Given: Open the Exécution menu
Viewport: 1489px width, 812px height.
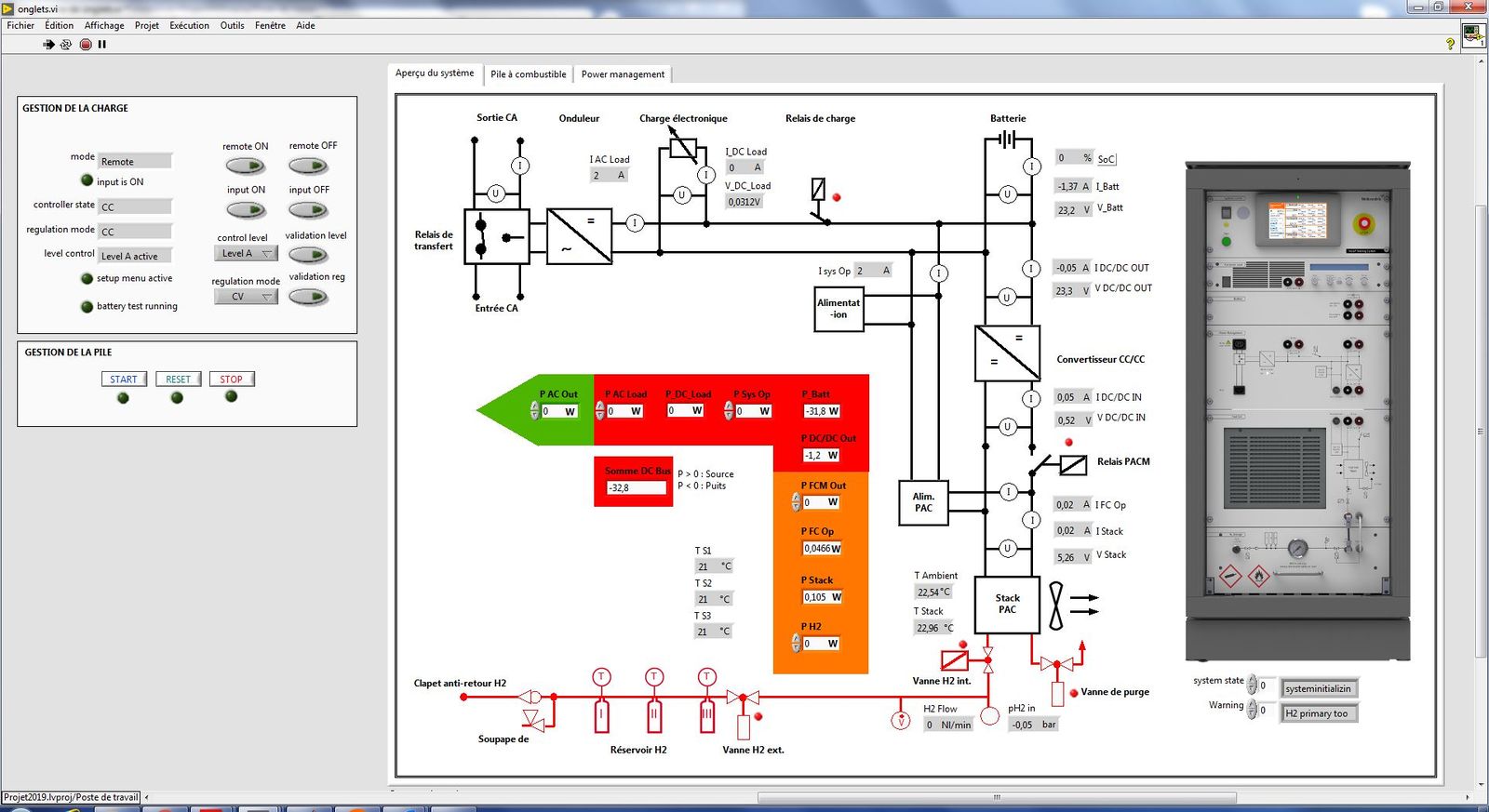Looking at the screenshot, I should 189,25.
